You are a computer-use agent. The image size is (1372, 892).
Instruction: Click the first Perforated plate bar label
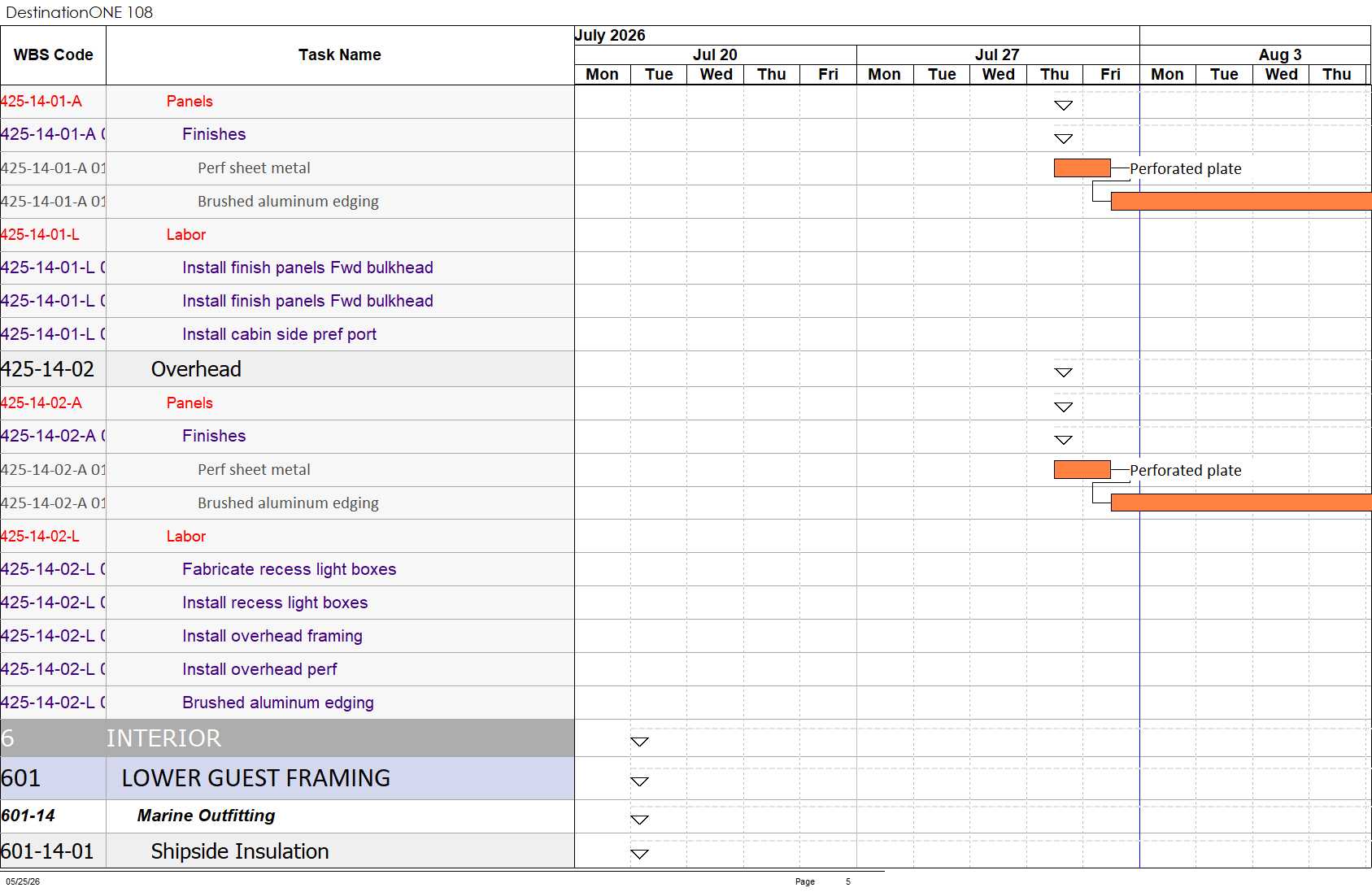click(1186, 169)
